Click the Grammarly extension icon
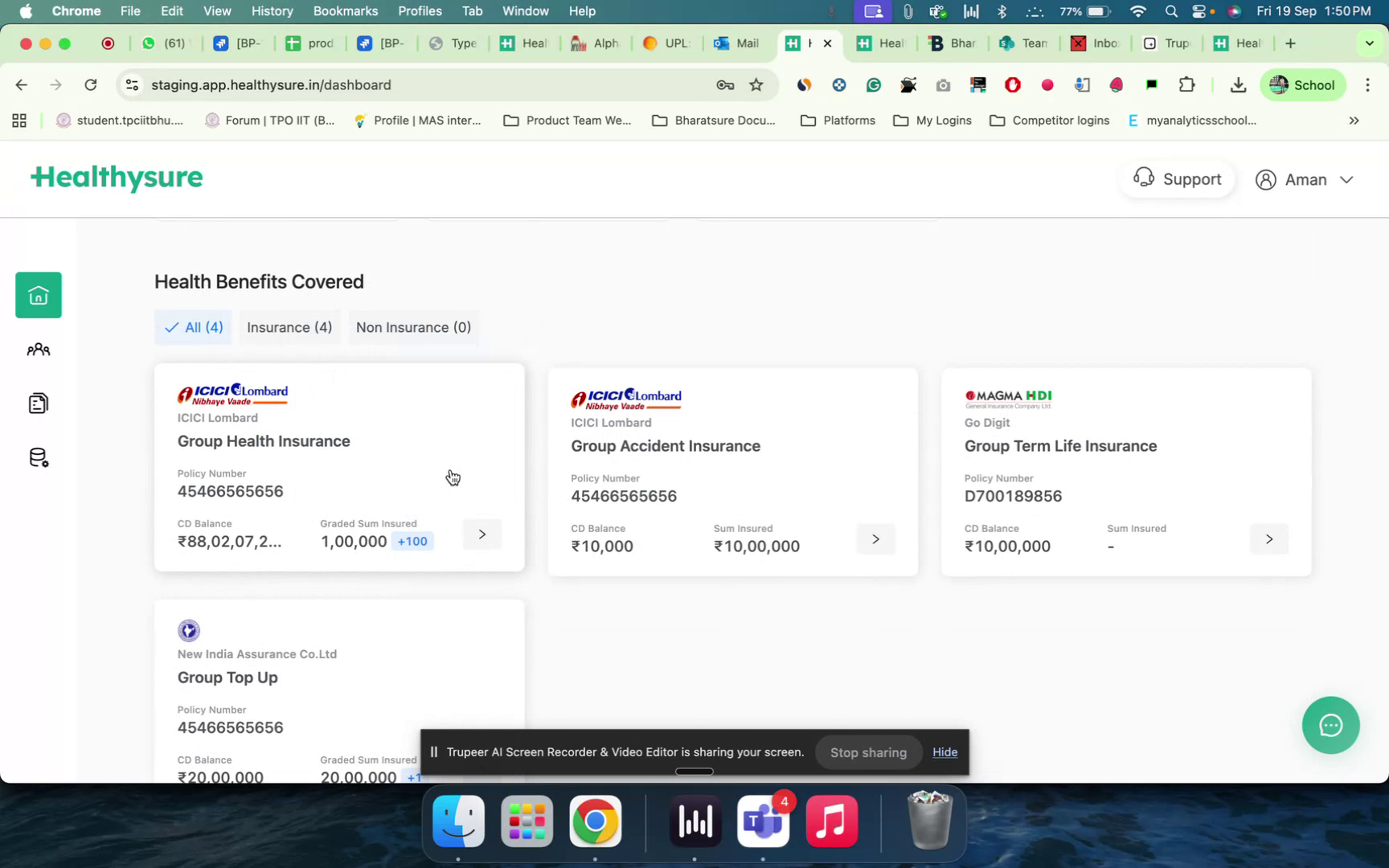 [x=874, y=84]
